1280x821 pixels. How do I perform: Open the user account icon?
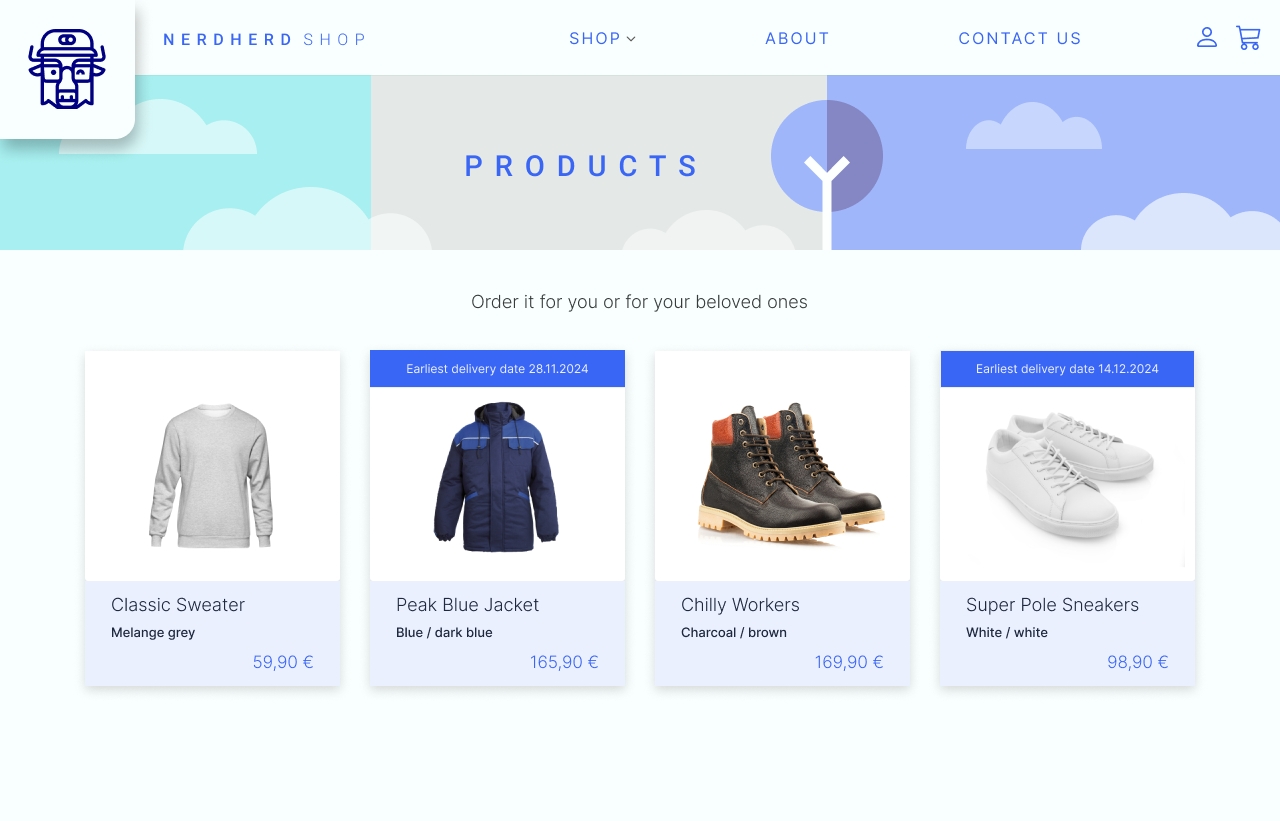coord(1207,38)
